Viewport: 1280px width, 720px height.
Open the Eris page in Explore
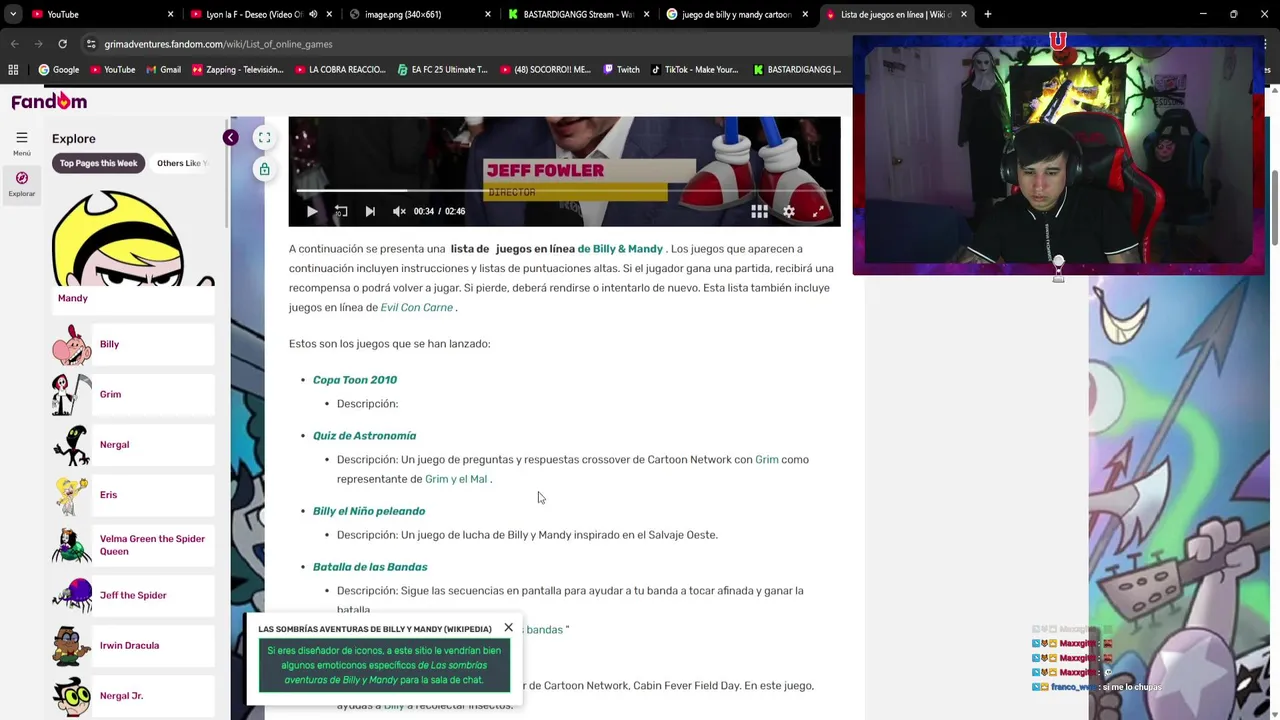pos(133,494)
